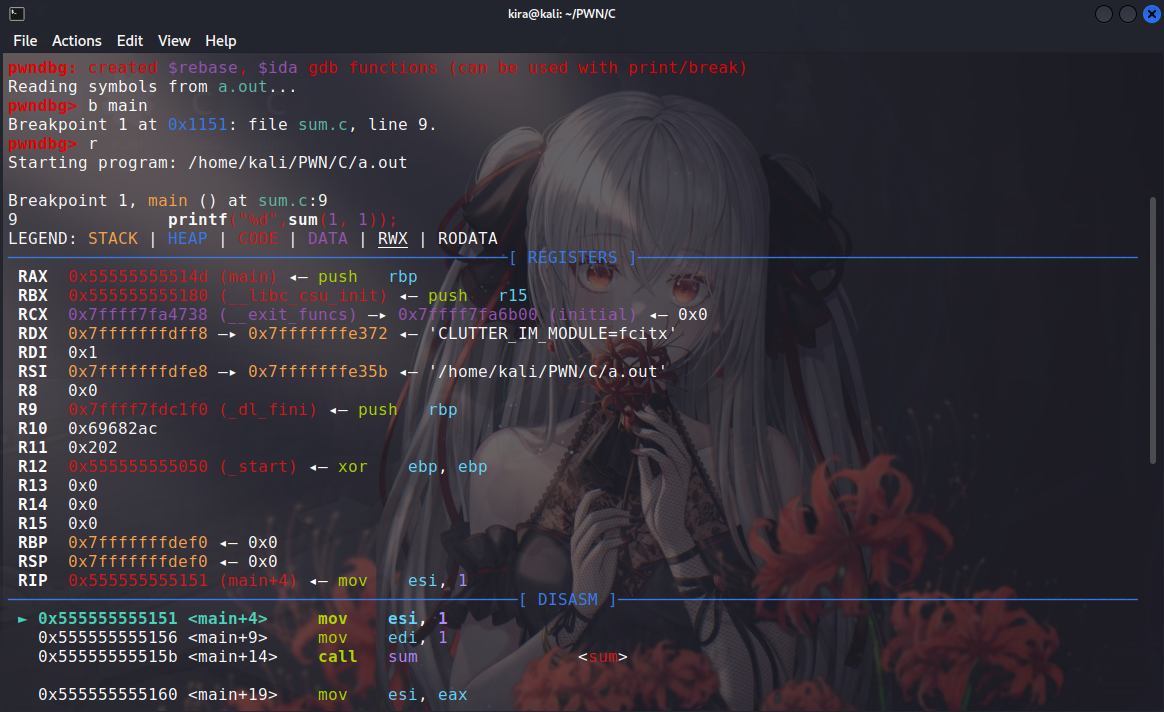Click the R13 register label
The height and width of the screenshot is (712, 1164).
coord(33,486)
